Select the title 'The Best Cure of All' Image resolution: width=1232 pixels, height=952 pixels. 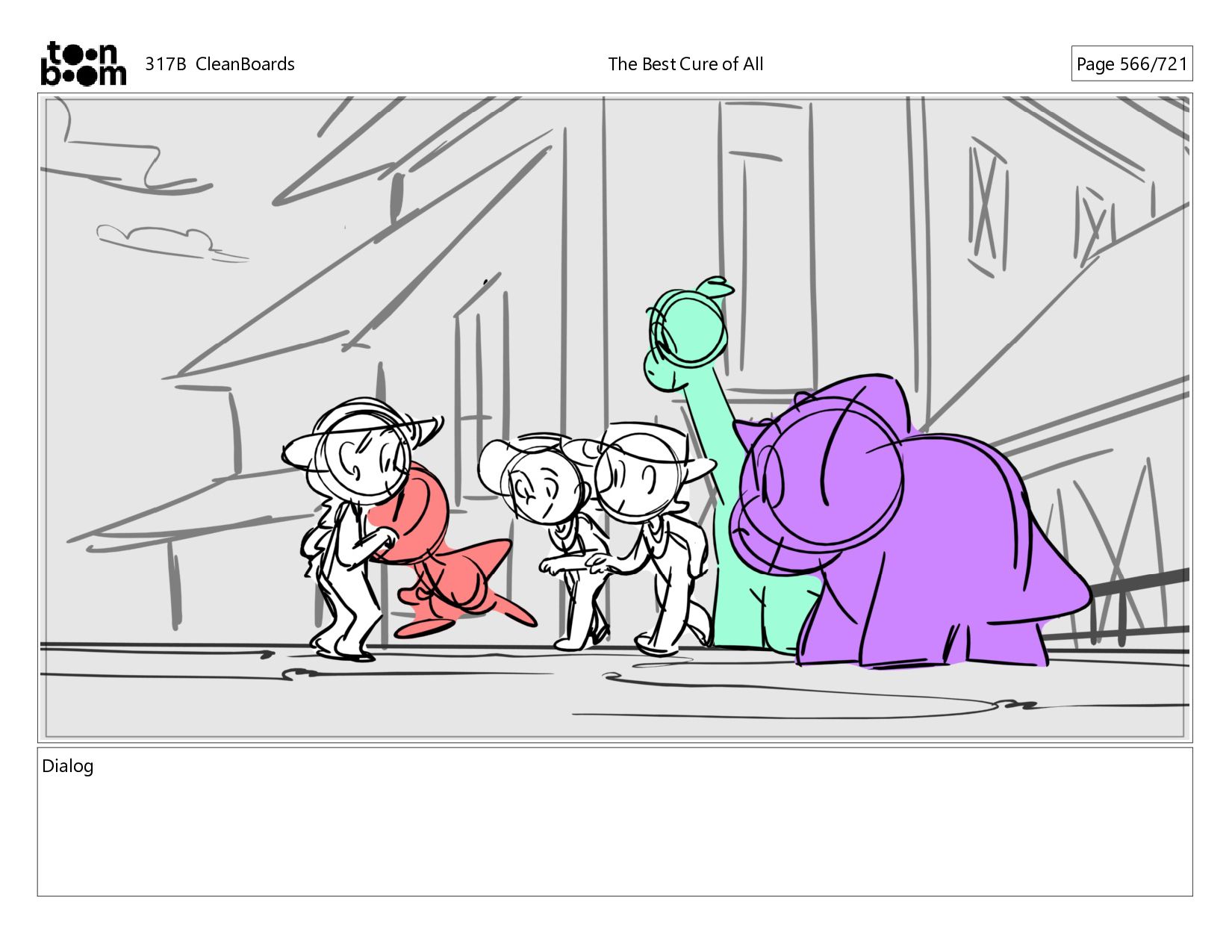685,64
